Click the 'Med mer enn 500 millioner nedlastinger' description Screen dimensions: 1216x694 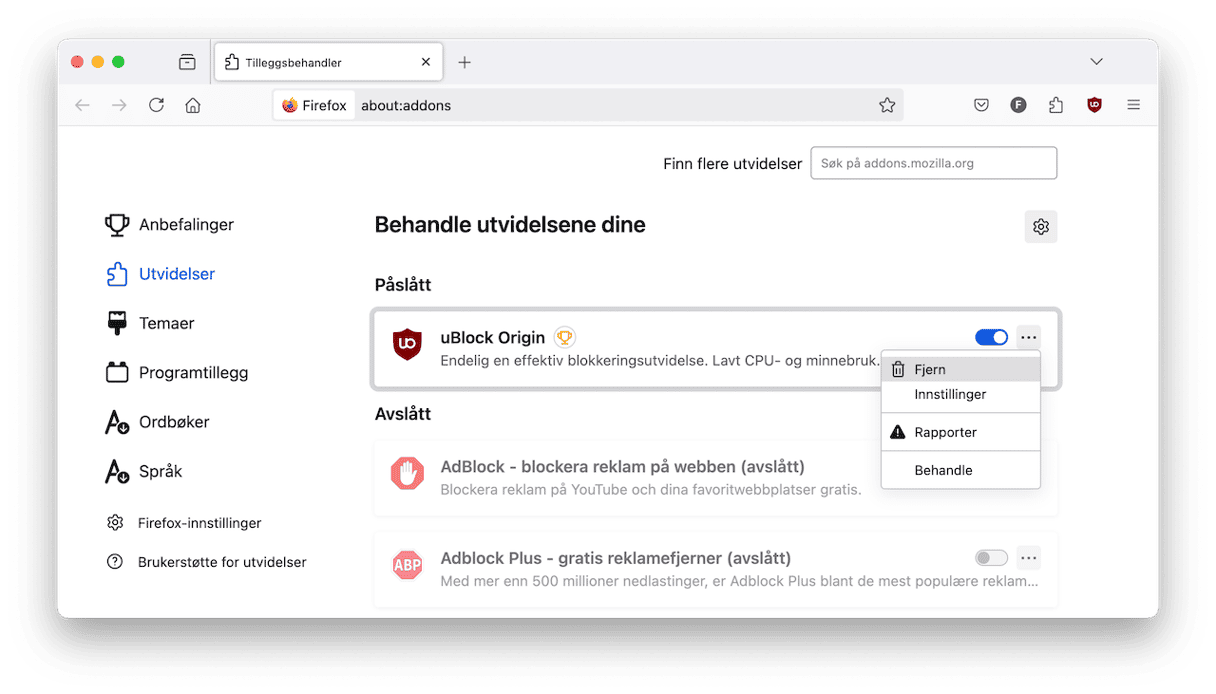point(740,581)
